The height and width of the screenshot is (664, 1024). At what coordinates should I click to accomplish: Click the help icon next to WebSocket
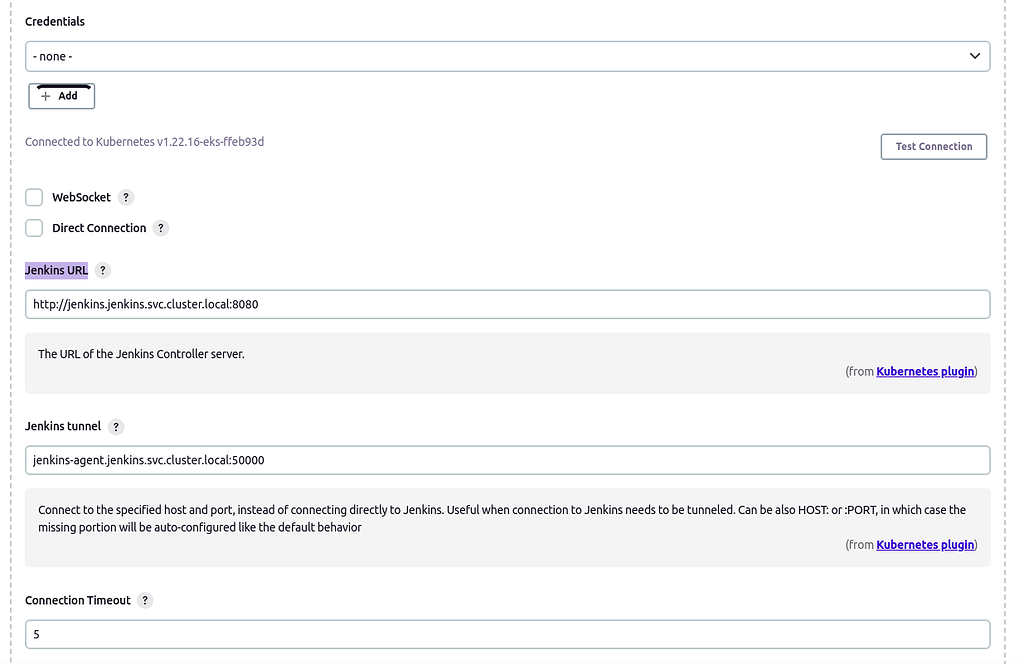point(126,198)
